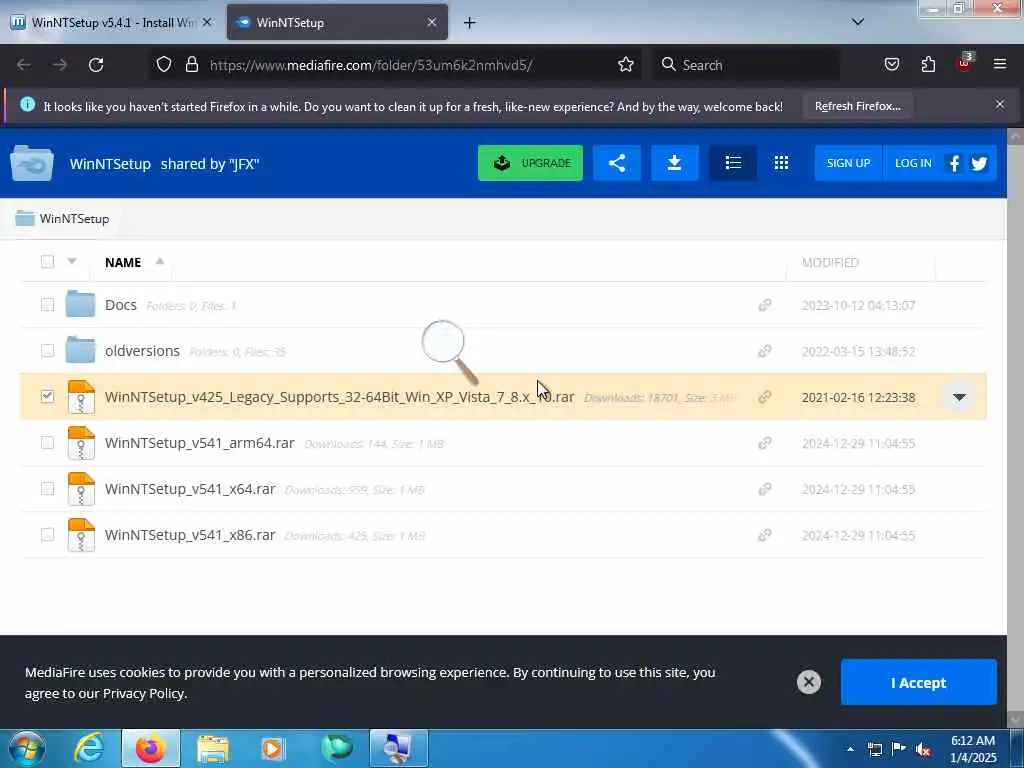Open Windows Media Player taskbar icon
1024x768 pixels.
272,749
